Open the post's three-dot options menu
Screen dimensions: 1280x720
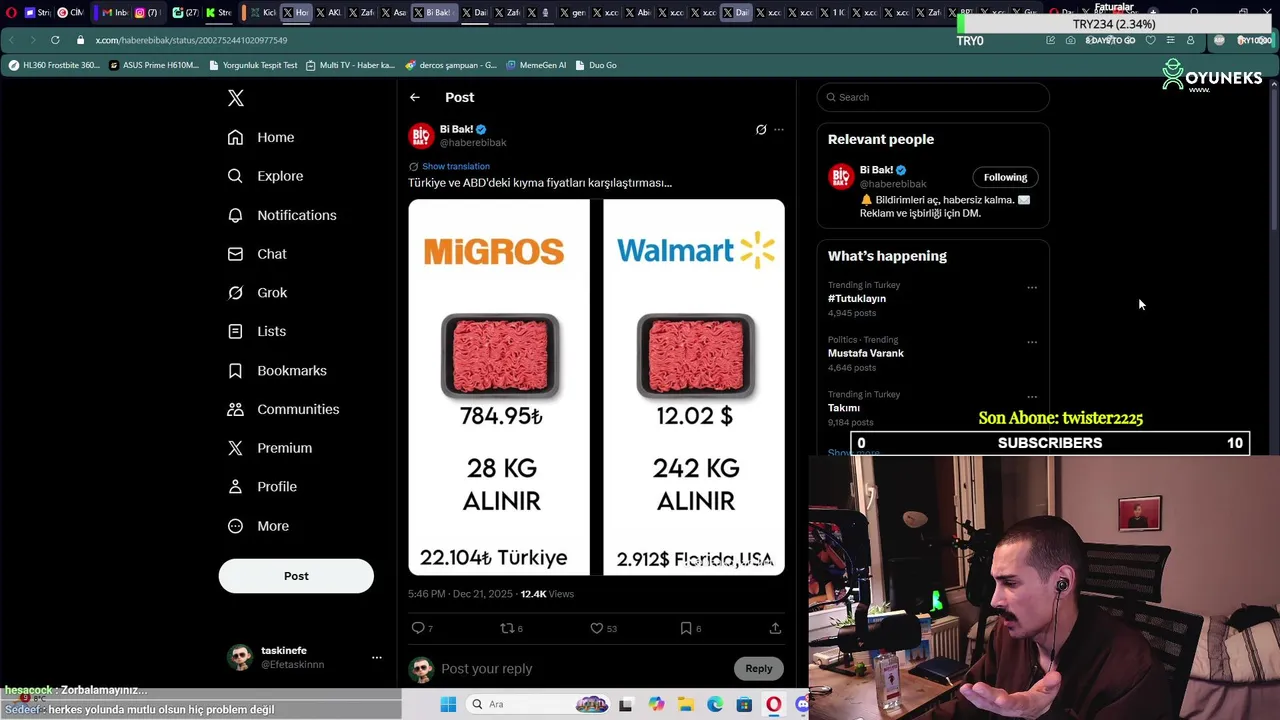[779, 130]
